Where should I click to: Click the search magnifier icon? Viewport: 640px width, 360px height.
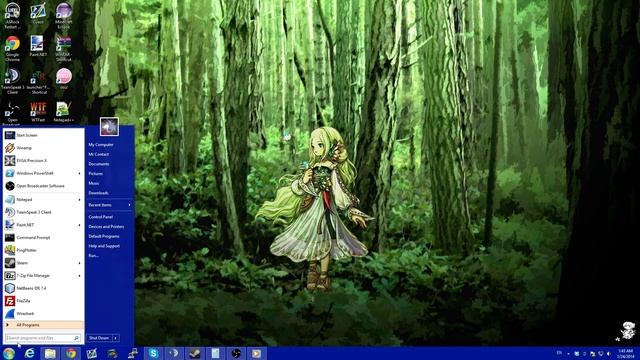coord(76,338)
